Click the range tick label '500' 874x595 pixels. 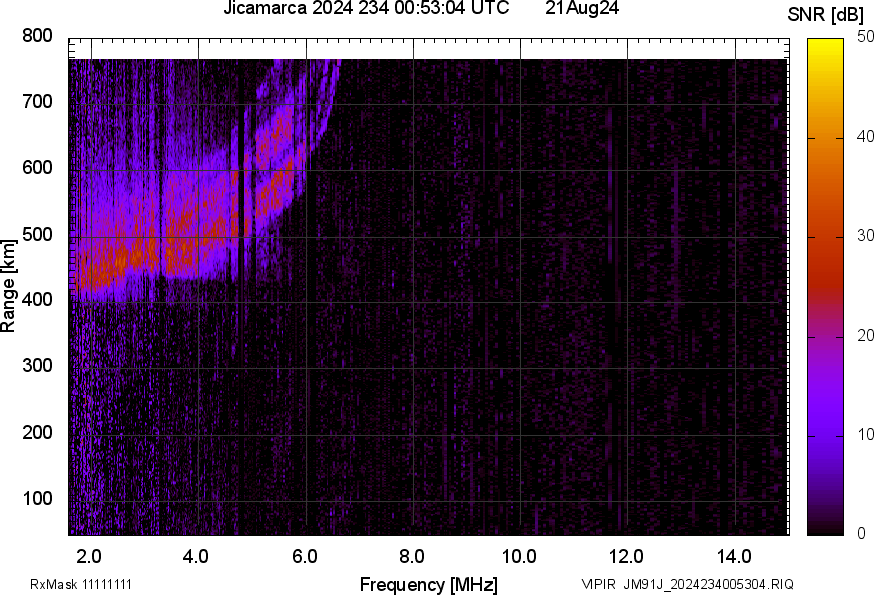[x=37, y=234]
